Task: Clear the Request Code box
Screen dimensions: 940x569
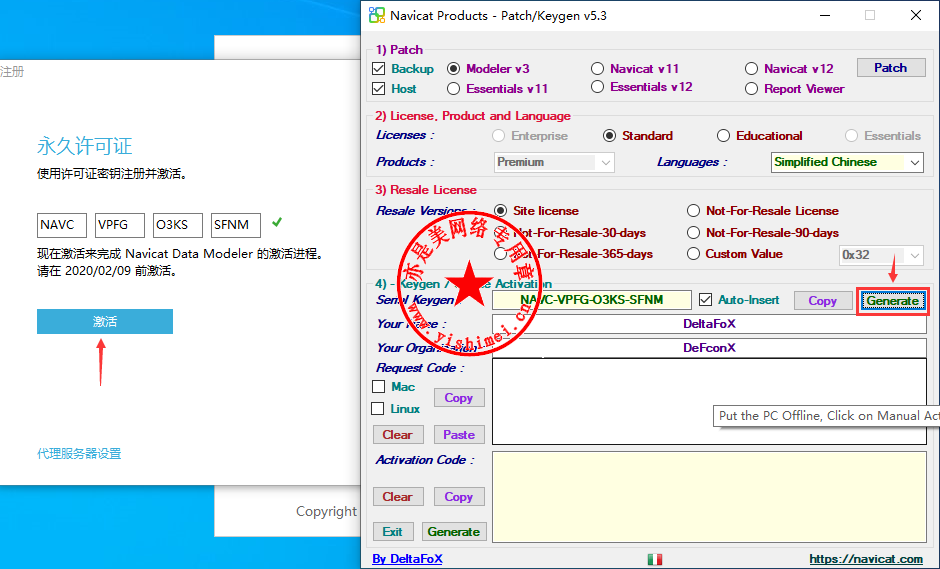Action: (x=397, y=435)
